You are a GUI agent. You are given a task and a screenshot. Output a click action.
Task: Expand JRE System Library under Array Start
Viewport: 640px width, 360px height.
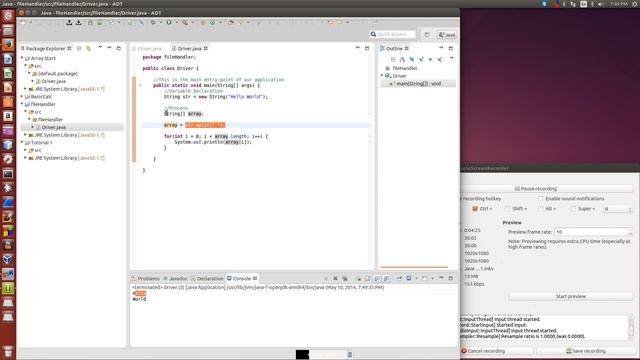click(x=26, y=89)
